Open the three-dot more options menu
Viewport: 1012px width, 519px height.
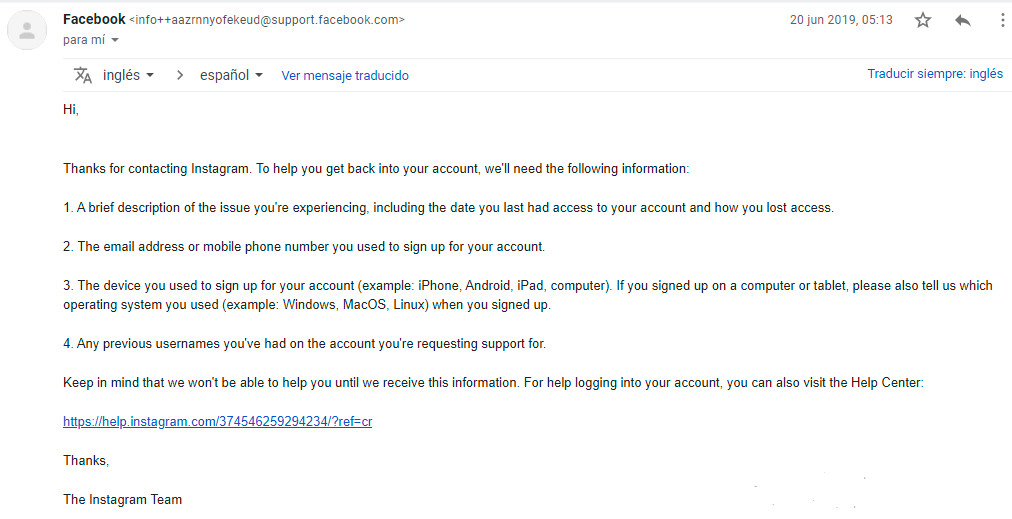(1002, 20)
